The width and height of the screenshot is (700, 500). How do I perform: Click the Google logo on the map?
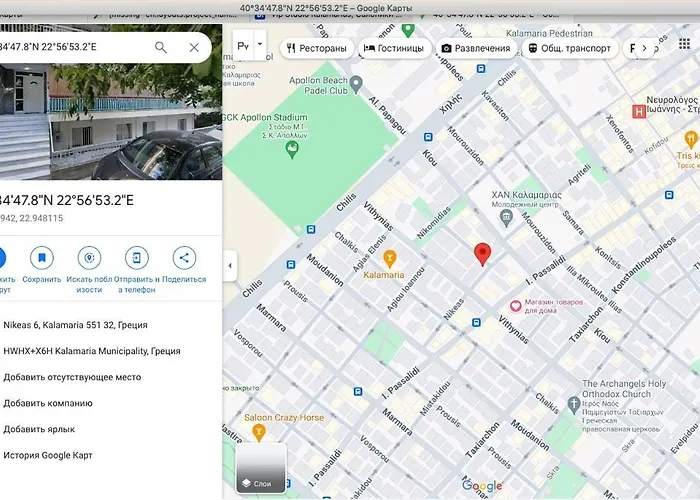482,485
